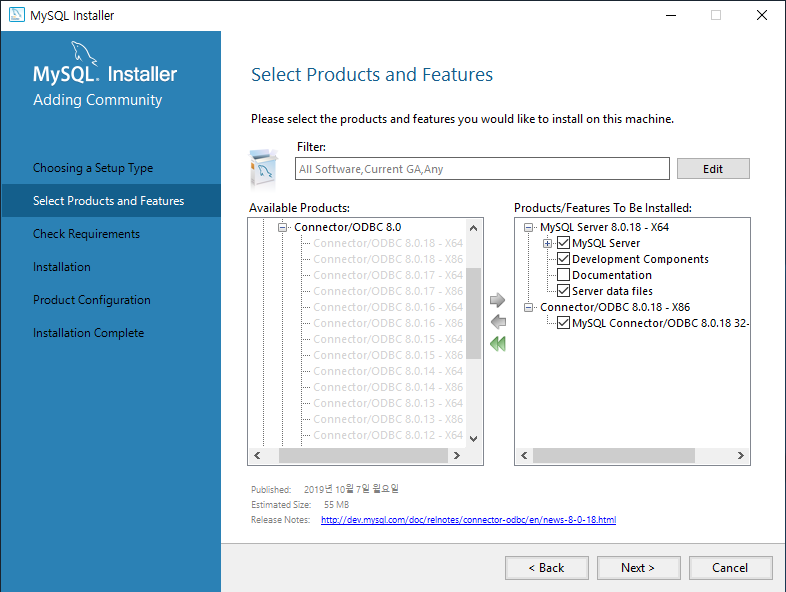Expand the MySQL Server feature sub-node
The image size is (786, 592).
point(547,244)
